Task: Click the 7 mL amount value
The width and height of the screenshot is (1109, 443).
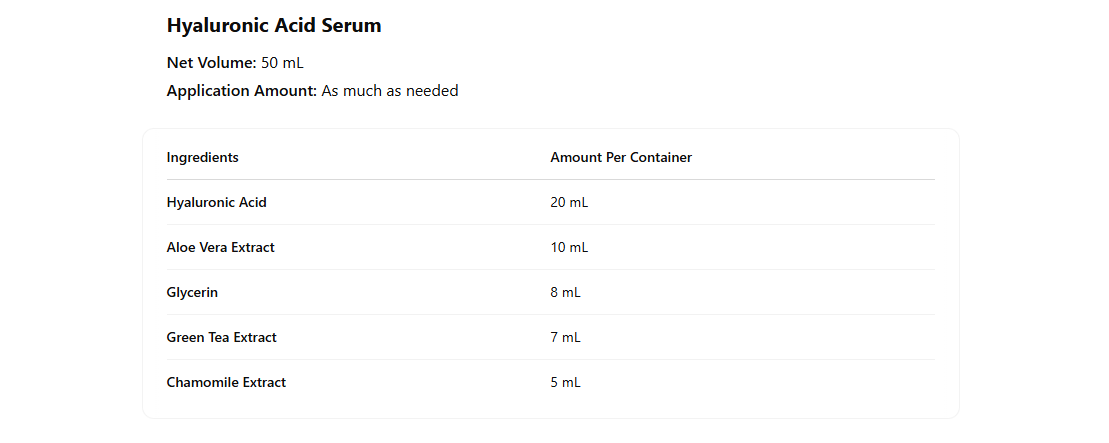Action: (x=565, y=337)
